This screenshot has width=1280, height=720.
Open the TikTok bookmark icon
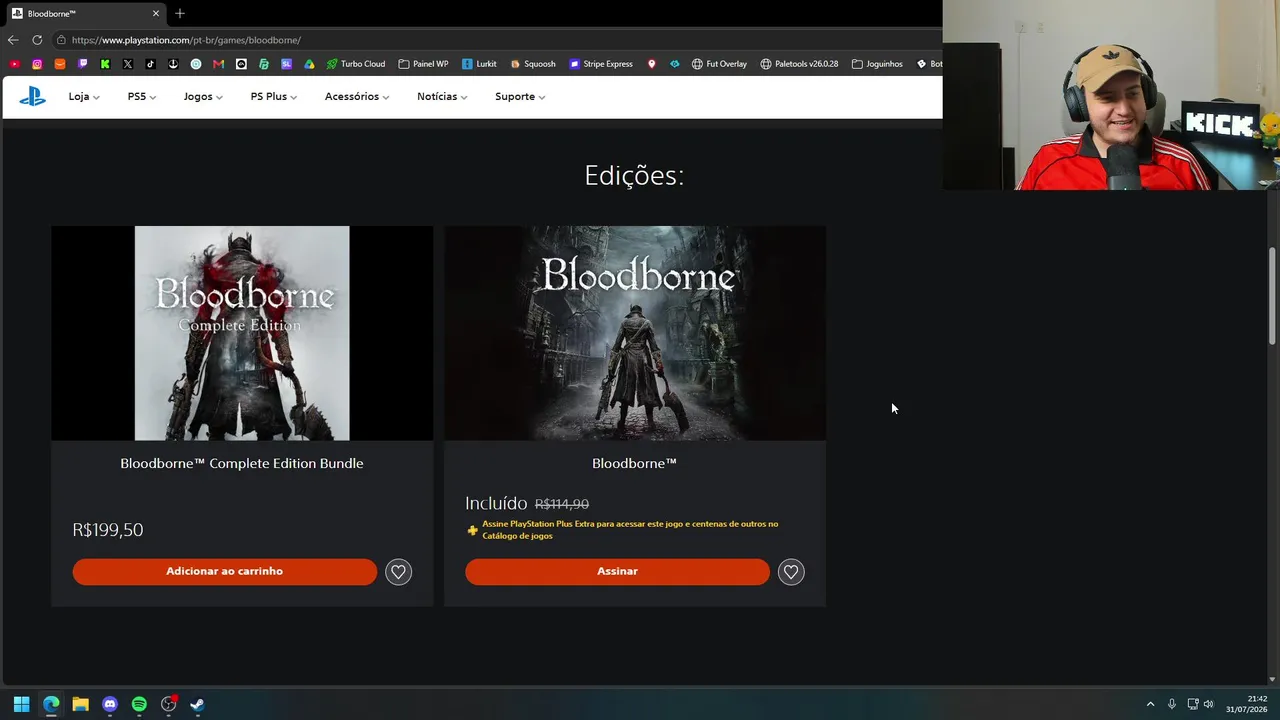(150, 64)
